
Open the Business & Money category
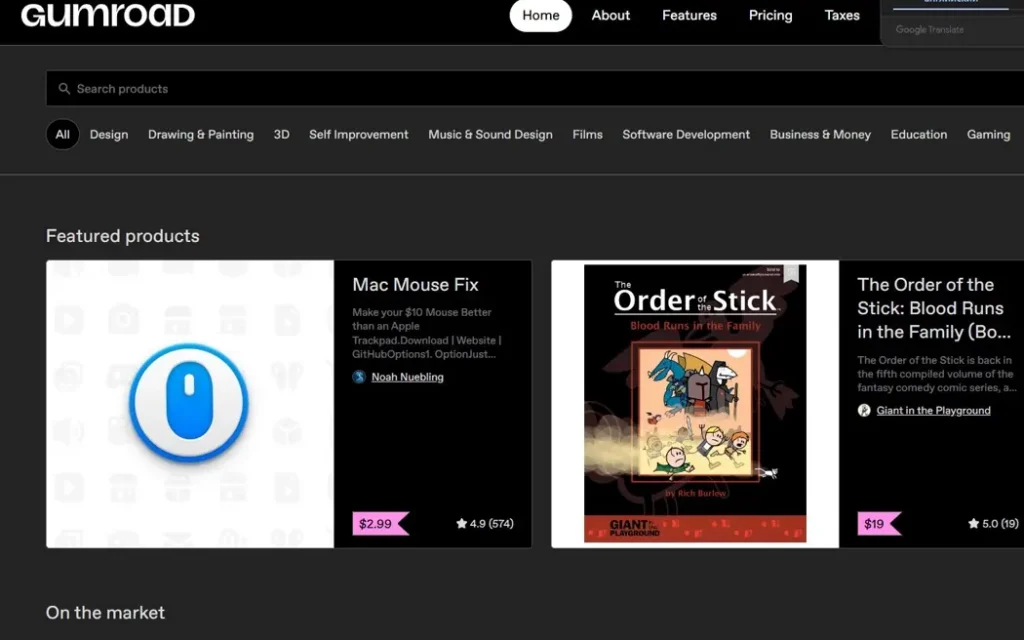pos(820,135)
